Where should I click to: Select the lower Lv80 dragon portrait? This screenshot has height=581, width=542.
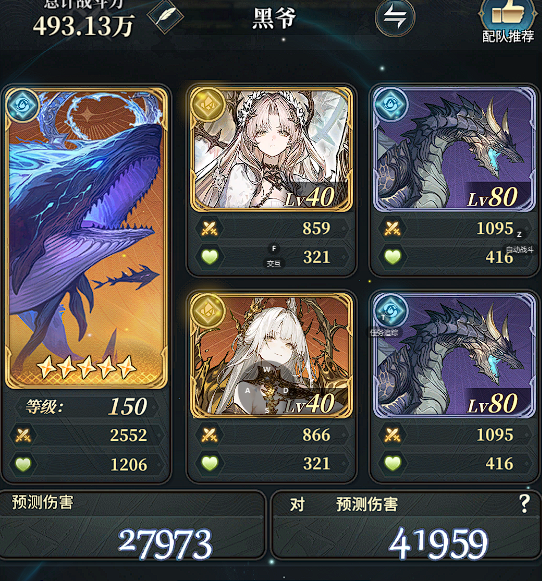[454, 355]
